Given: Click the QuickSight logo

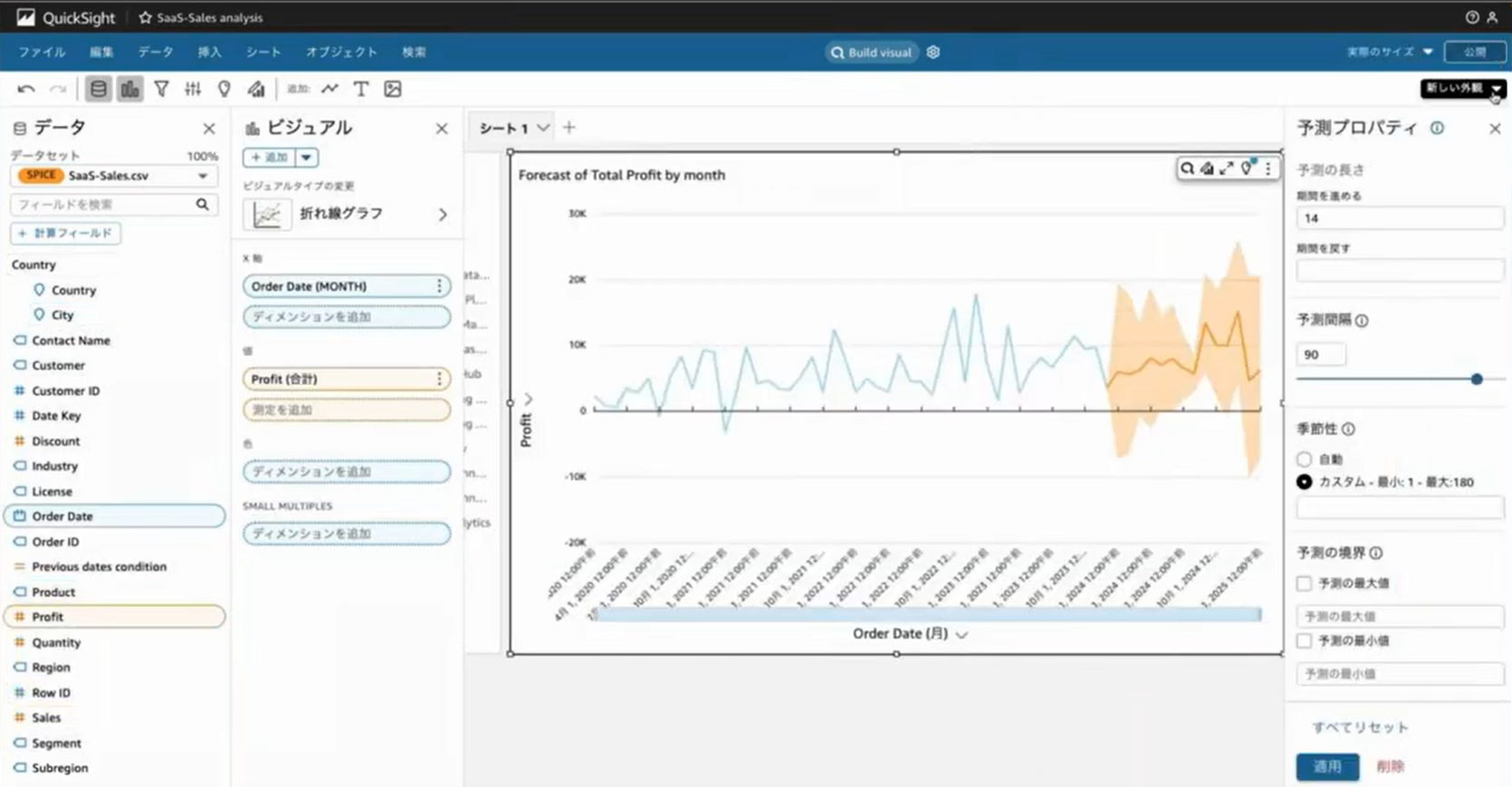Looking at the screenshot, I should click(x=66, y=17).
